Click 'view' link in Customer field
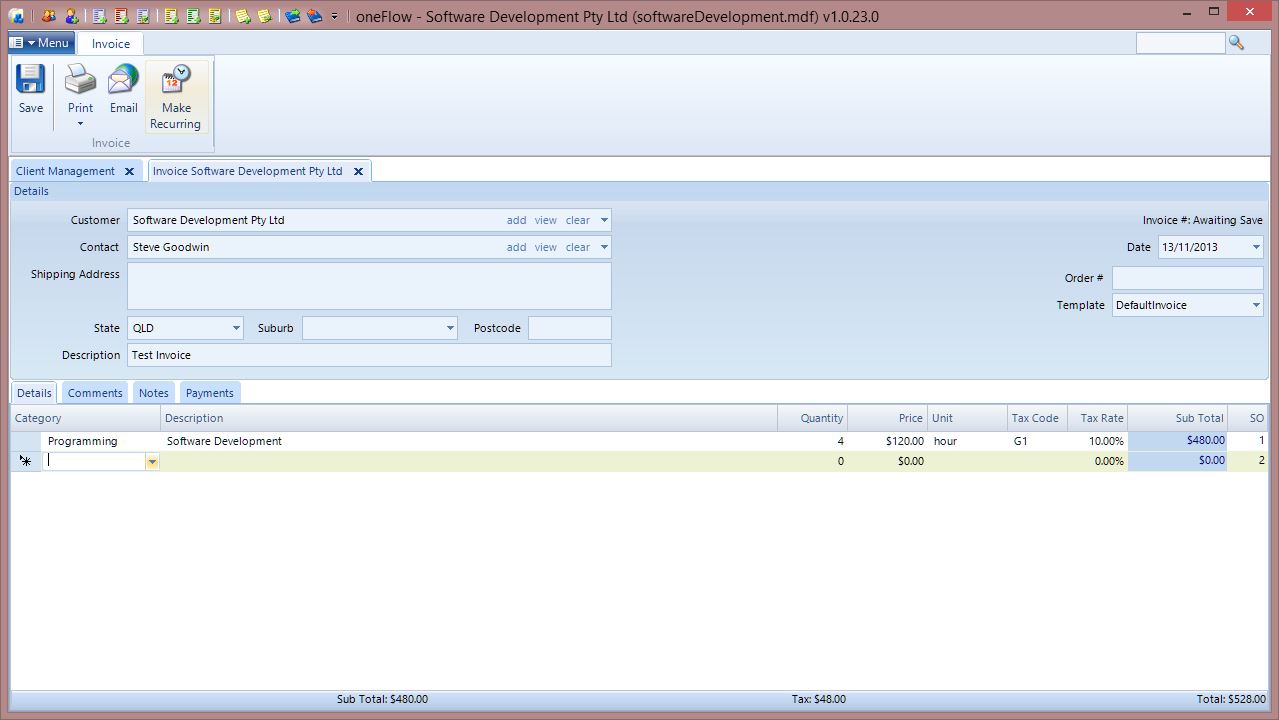Viewport: 1279px width, 720px height. pos(545,220)
